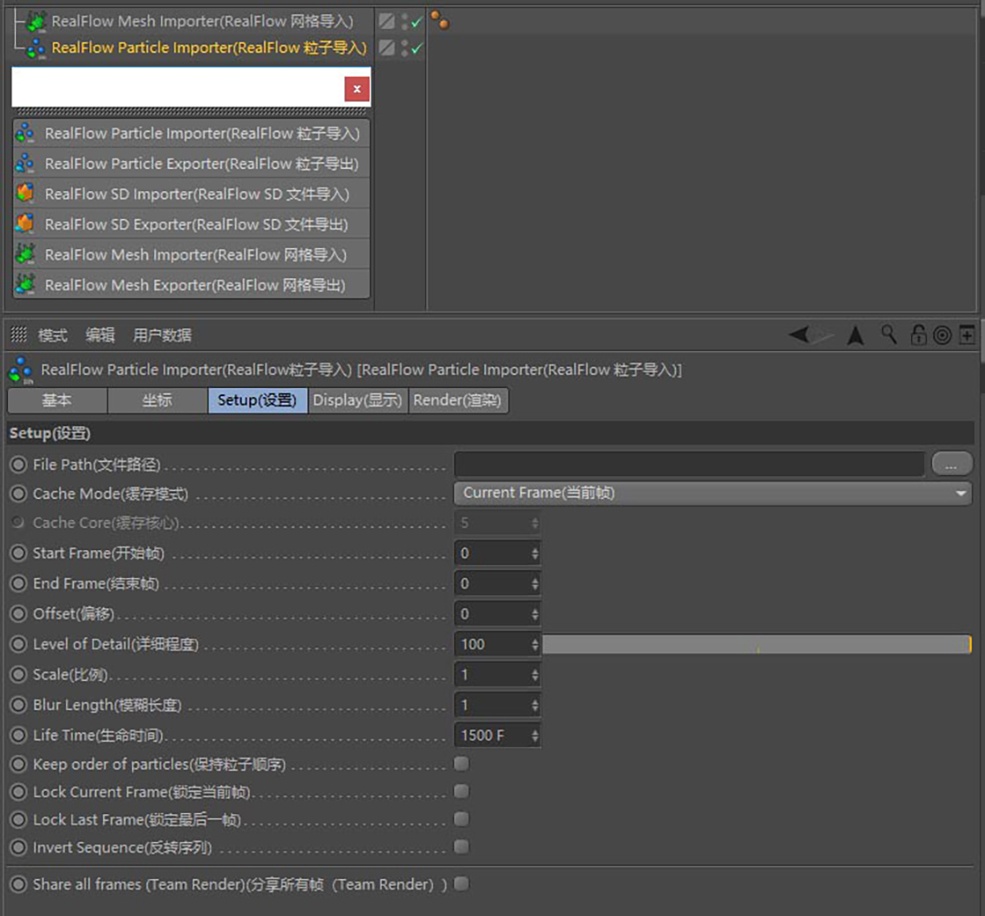Screen dimensions: 985x916
Task: Click File Path animation dot
Action: (19, 465)
